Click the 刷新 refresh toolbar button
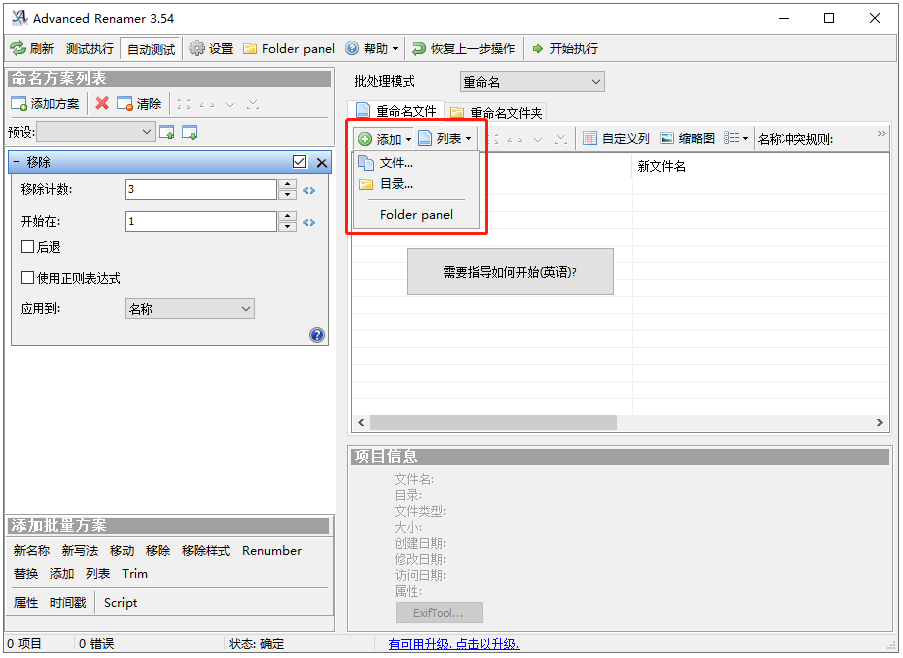The width and height of the screenshot is (903, 658). pyautogui.click(x=32, y=48)
